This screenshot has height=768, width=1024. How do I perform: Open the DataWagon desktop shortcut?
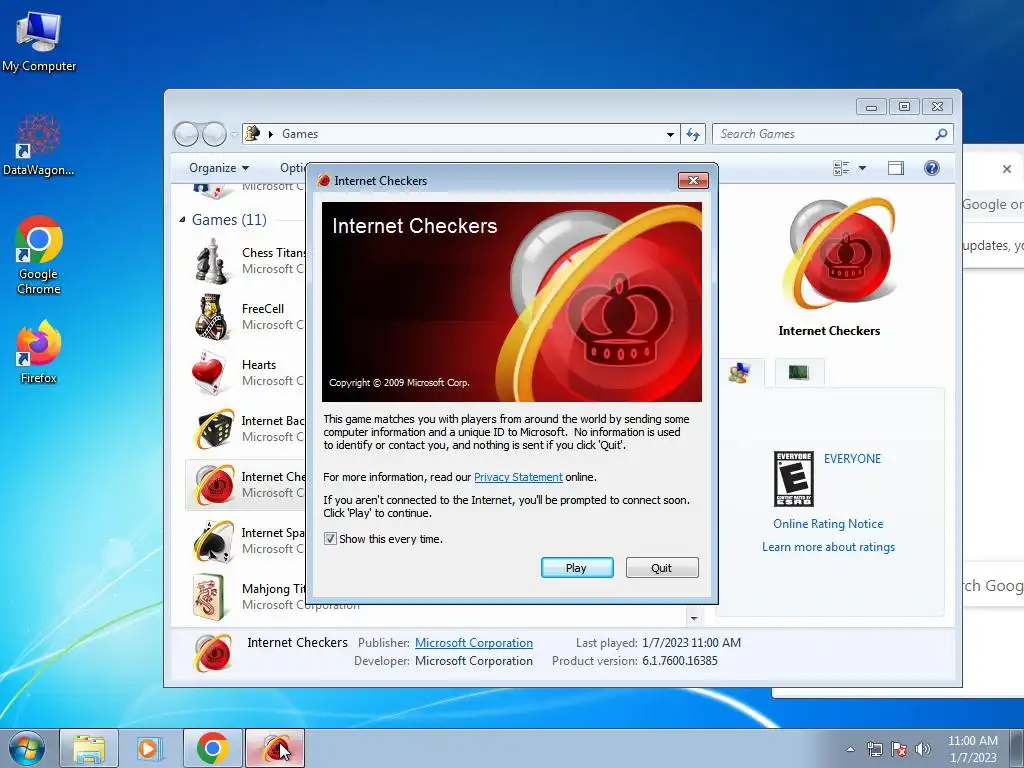coord(39,146)
